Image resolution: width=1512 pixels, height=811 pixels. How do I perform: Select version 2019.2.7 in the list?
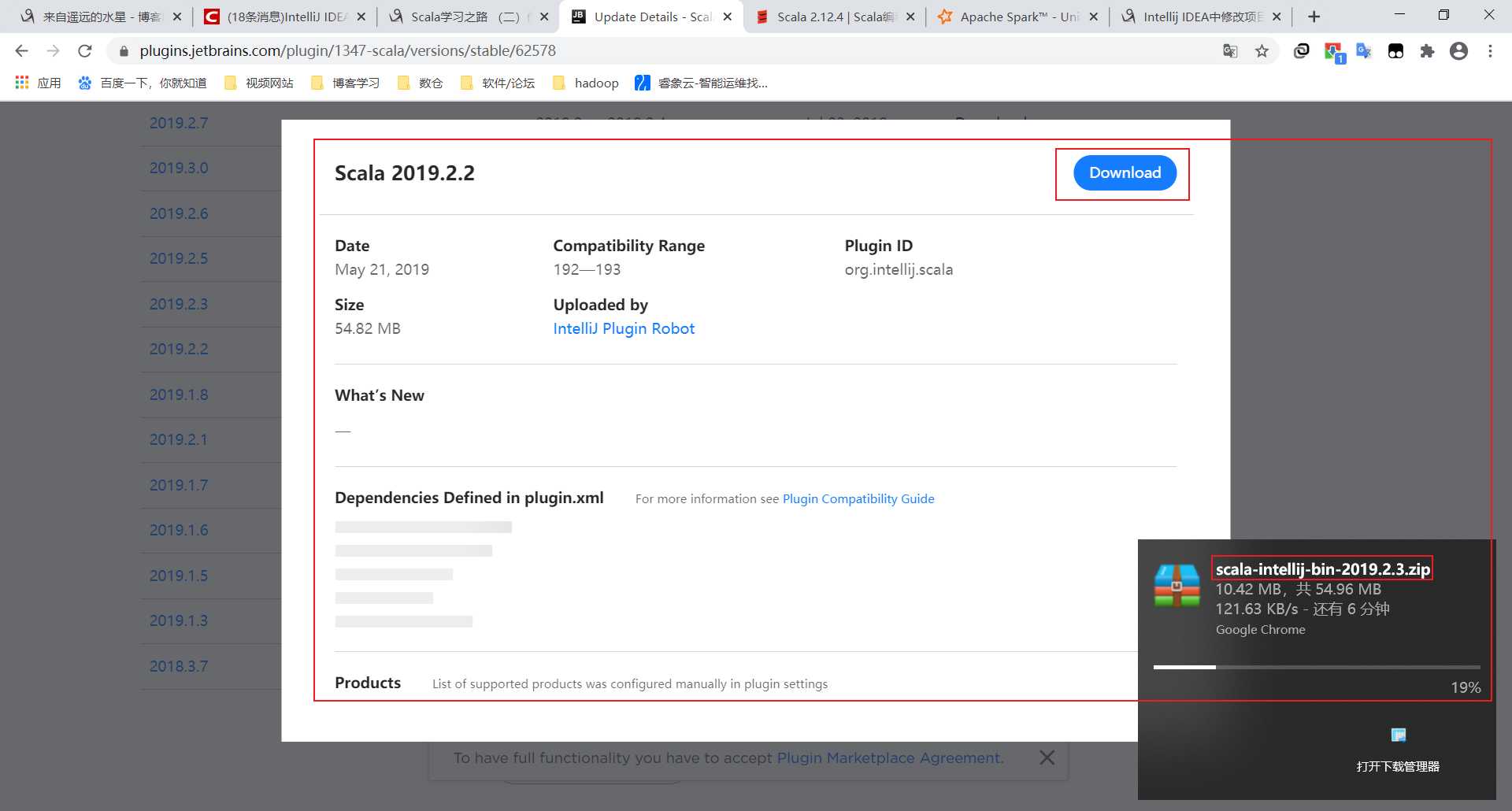click(x=179, y=123)
